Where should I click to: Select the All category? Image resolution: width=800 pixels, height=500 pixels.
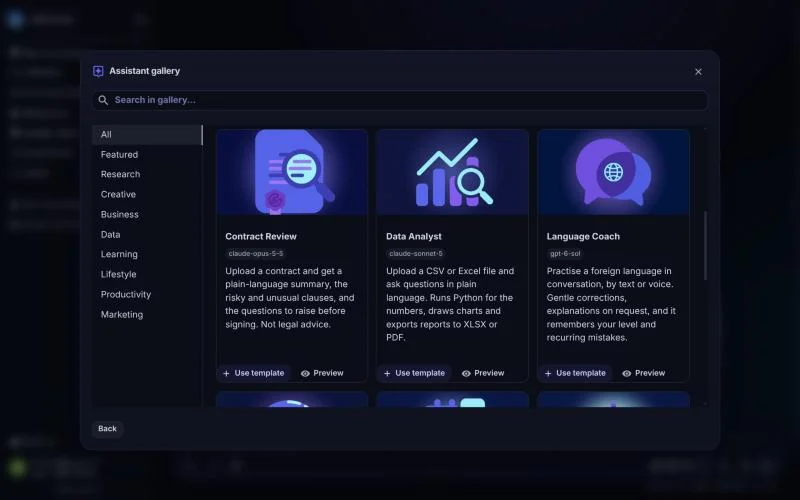(147, 135)
